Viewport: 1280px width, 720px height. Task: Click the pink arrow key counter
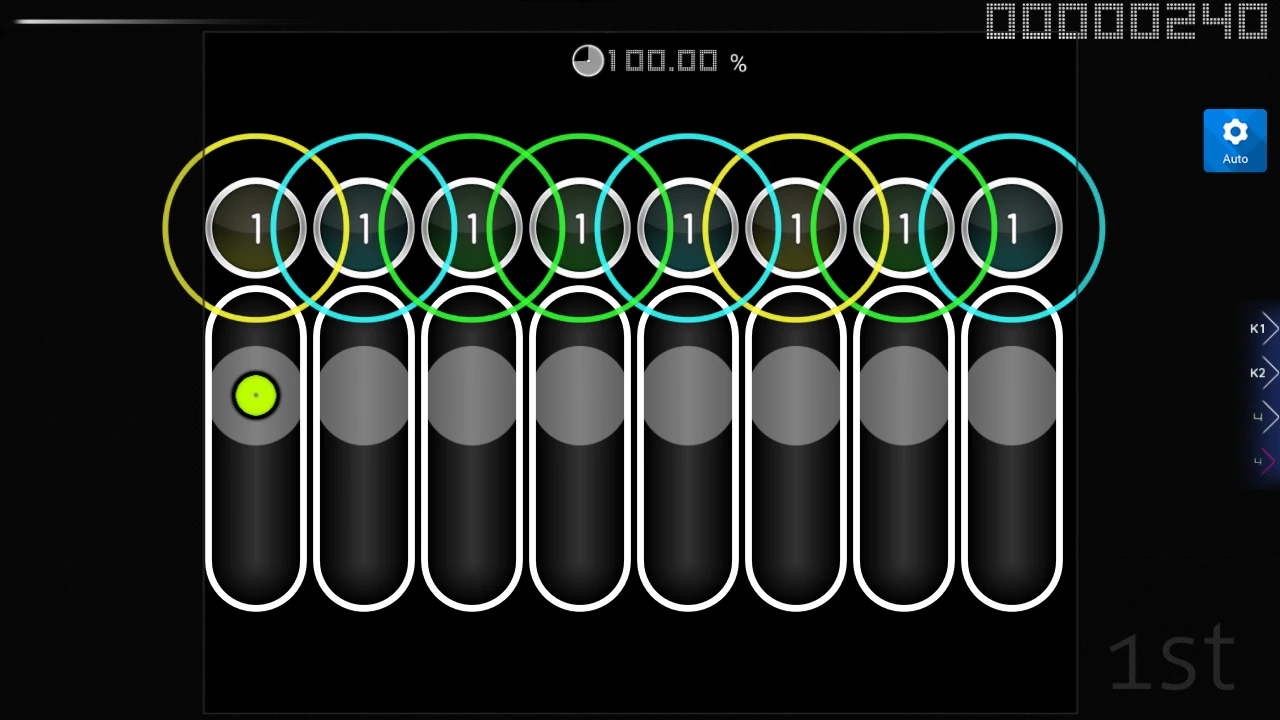[1264, 461]
